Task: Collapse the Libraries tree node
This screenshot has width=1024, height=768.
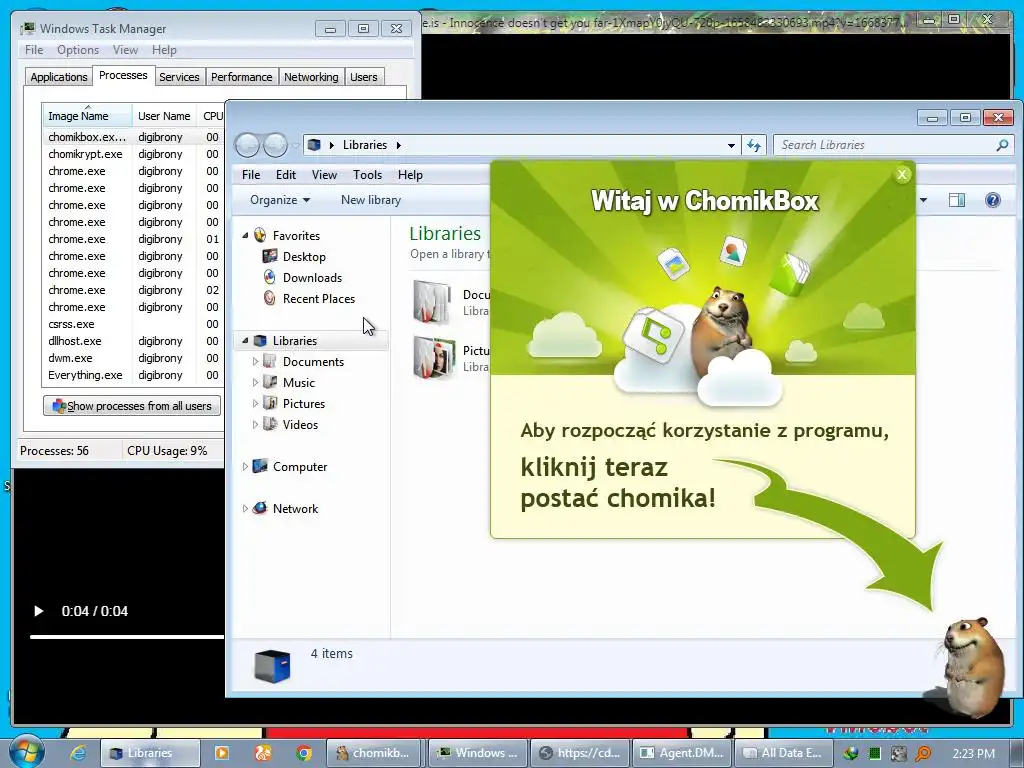Action: coord(246,340)
